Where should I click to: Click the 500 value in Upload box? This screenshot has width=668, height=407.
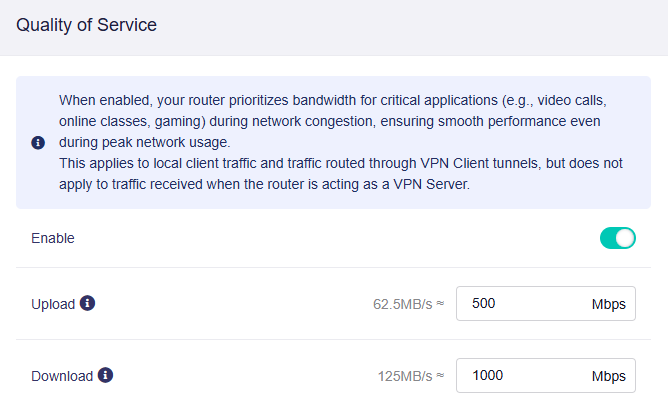(484, 304)
